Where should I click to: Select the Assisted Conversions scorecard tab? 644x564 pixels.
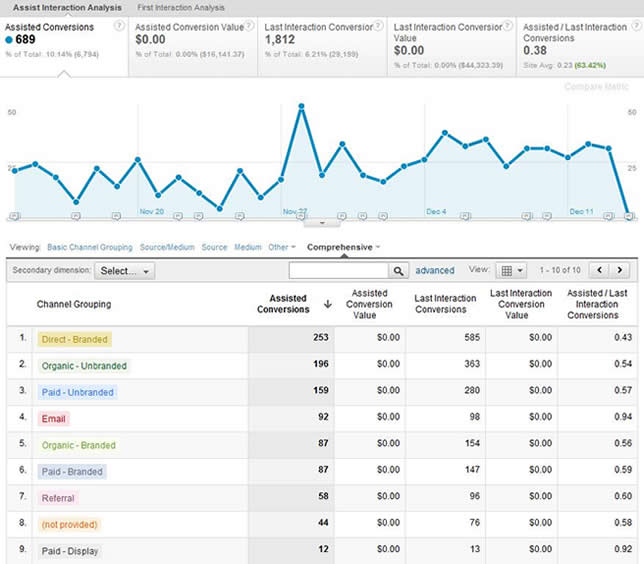click(x=64, y=46)
